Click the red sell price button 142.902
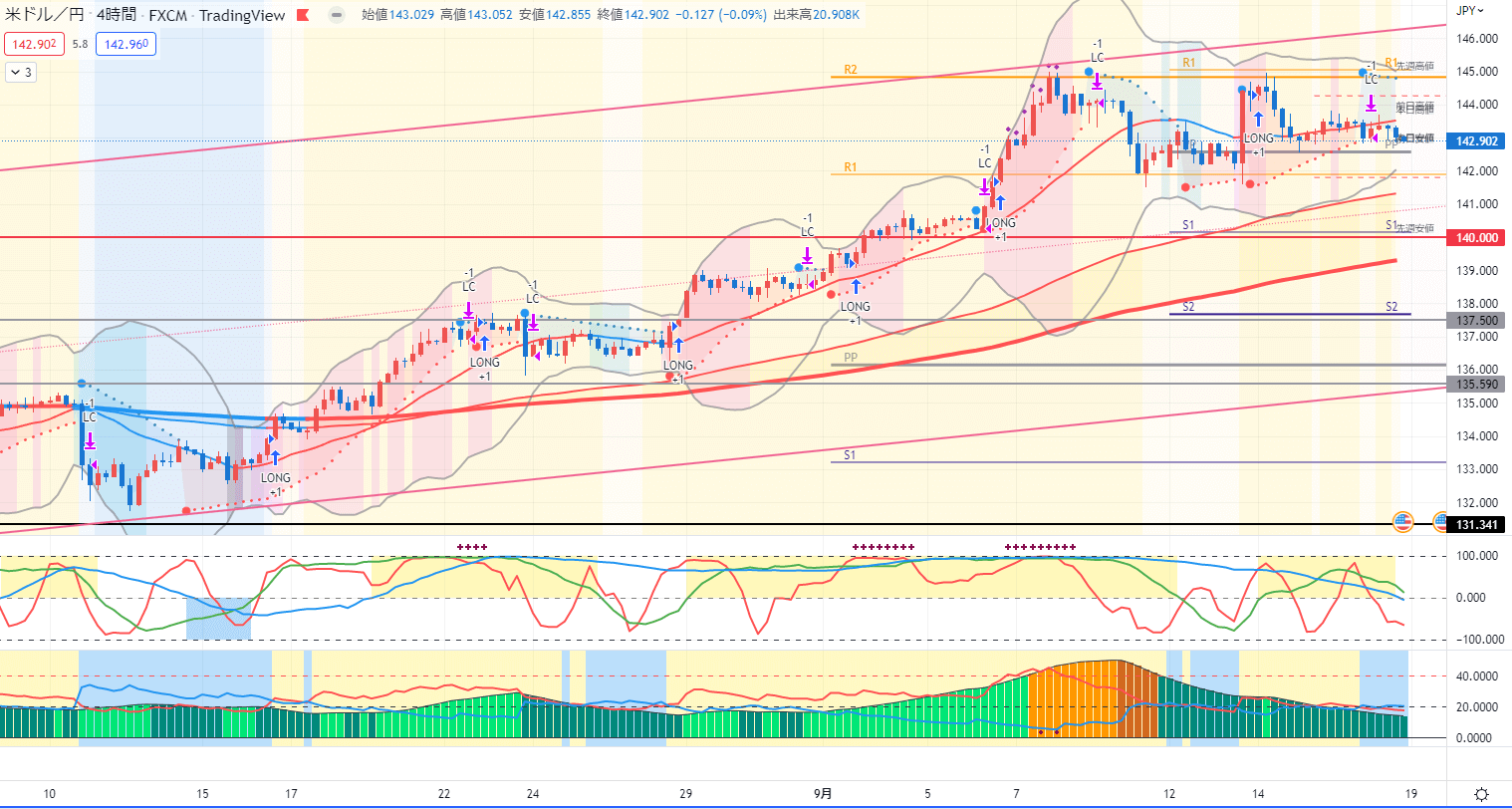This screenshot has width=1512, height=809. tap(34, 44)
